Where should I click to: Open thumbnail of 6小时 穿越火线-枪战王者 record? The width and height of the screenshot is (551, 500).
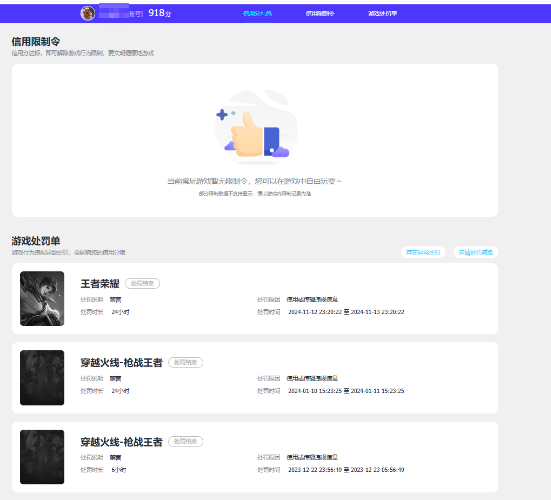(x=42, y=457)
